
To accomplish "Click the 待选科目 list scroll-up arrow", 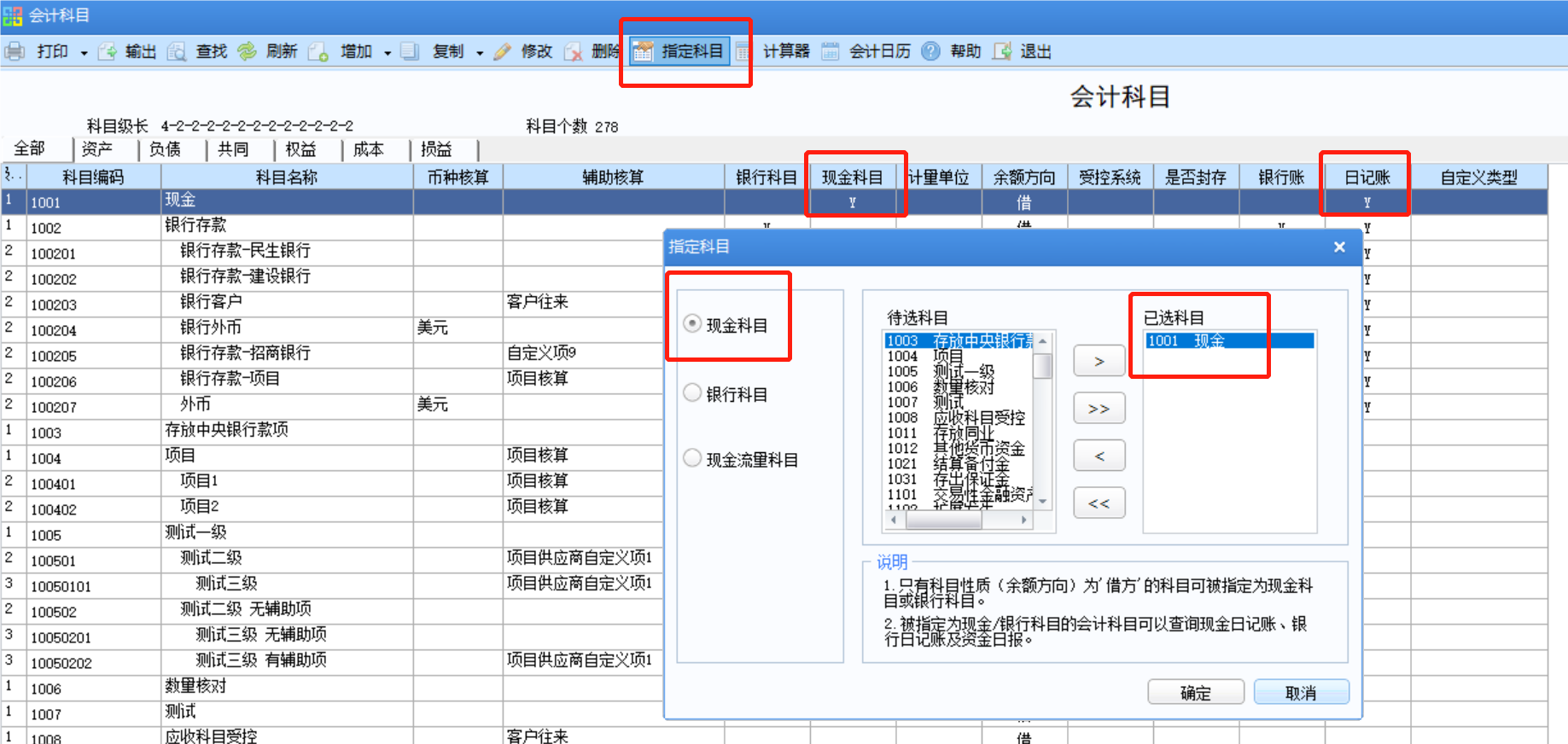I will (1042, 340).
